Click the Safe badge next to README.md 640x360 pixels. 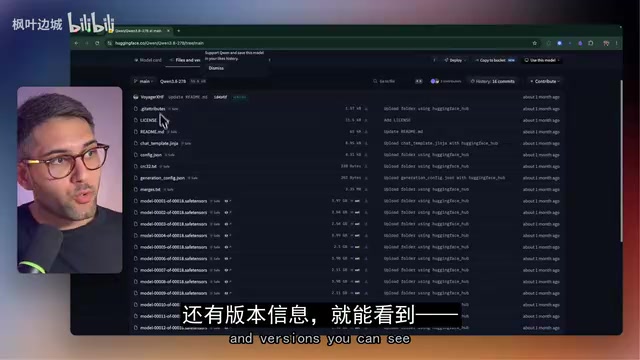click(172, 132)
